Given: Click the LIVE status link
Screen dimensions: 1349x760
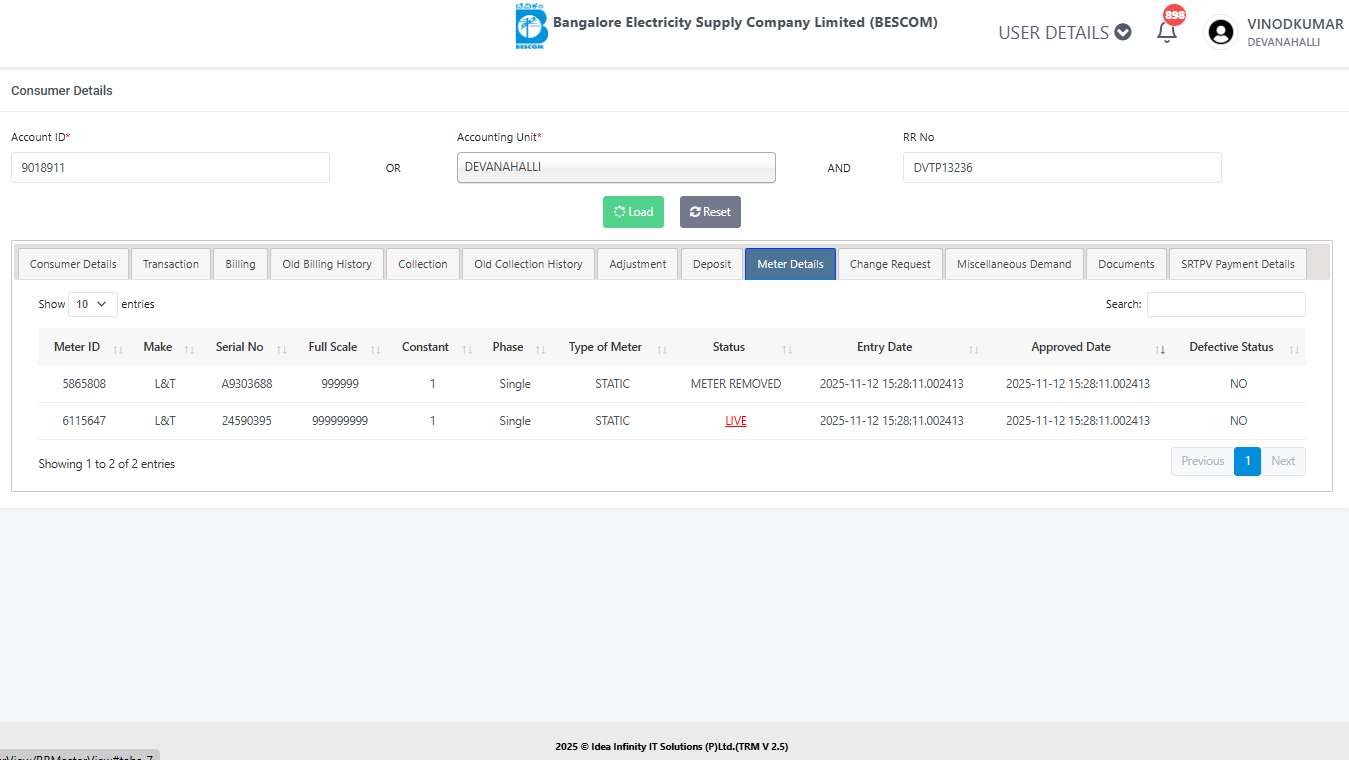Looking at the screenshot, I should coord(736,421).
